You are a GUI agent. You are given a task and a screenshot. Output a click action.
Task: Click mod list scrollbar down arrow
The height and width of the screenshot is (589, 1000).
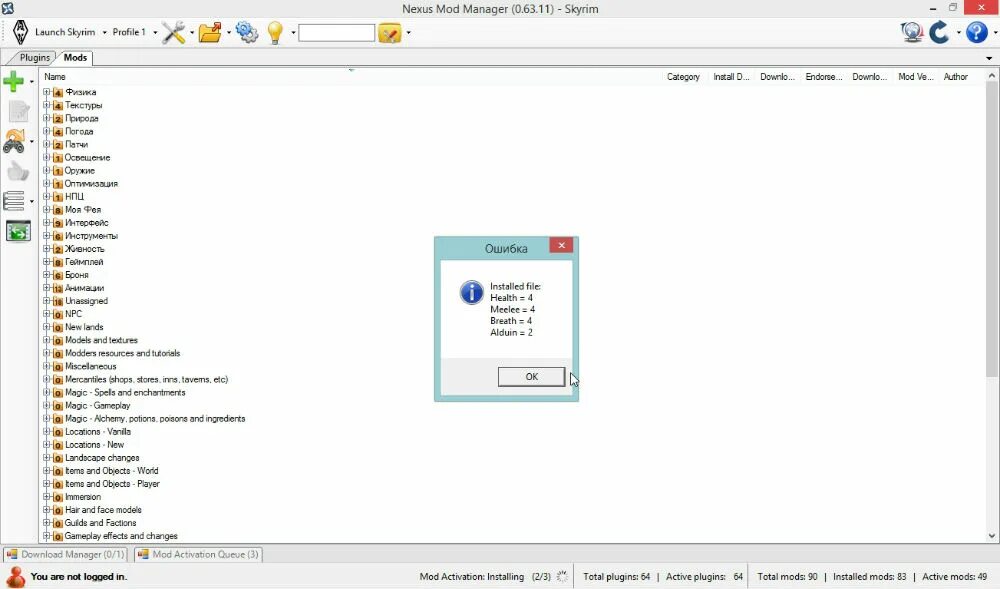992,536
